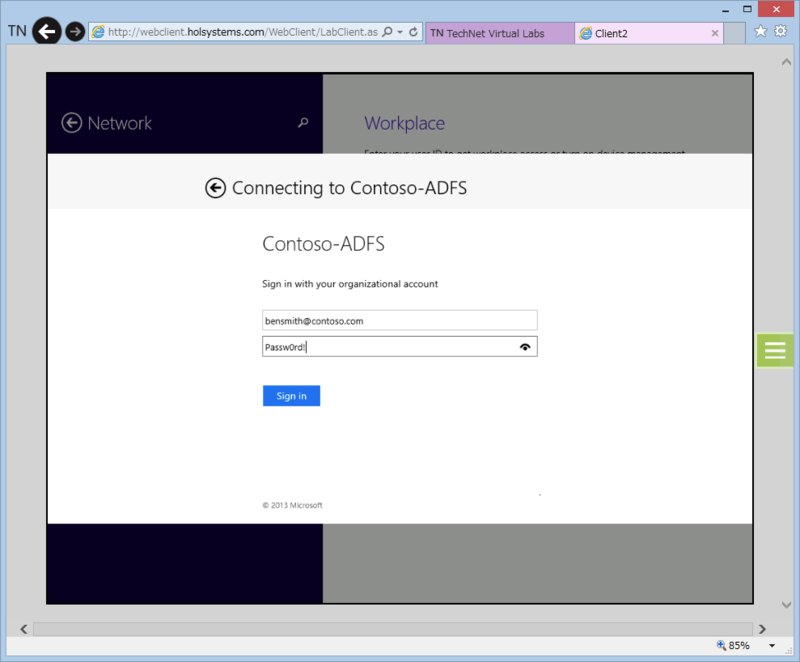This screenshot has height=662, width=800.
Task: Click the Sign in button
Action: point(291,396)
